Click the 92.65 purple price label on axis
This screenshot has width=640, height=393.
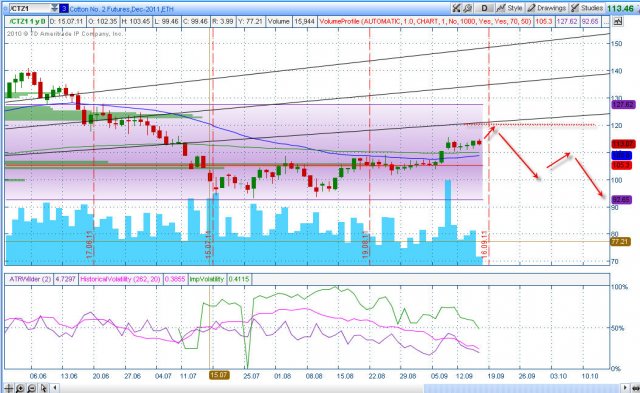pos(623,200)
